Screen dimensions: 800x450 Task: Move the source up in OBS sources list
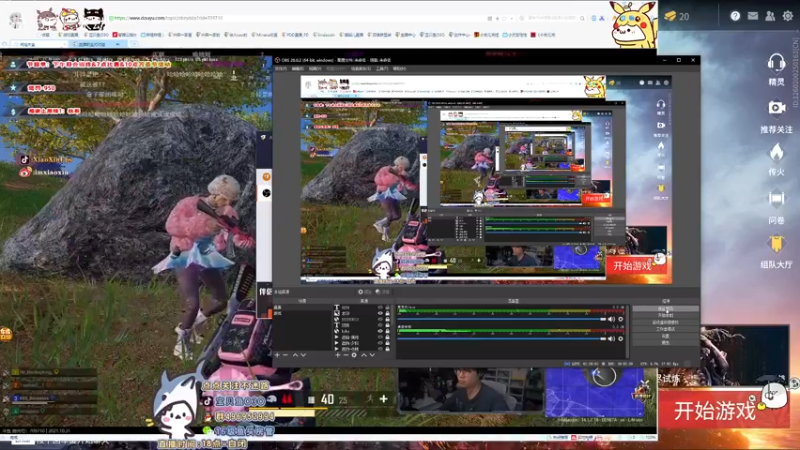[x=364, y=355]
